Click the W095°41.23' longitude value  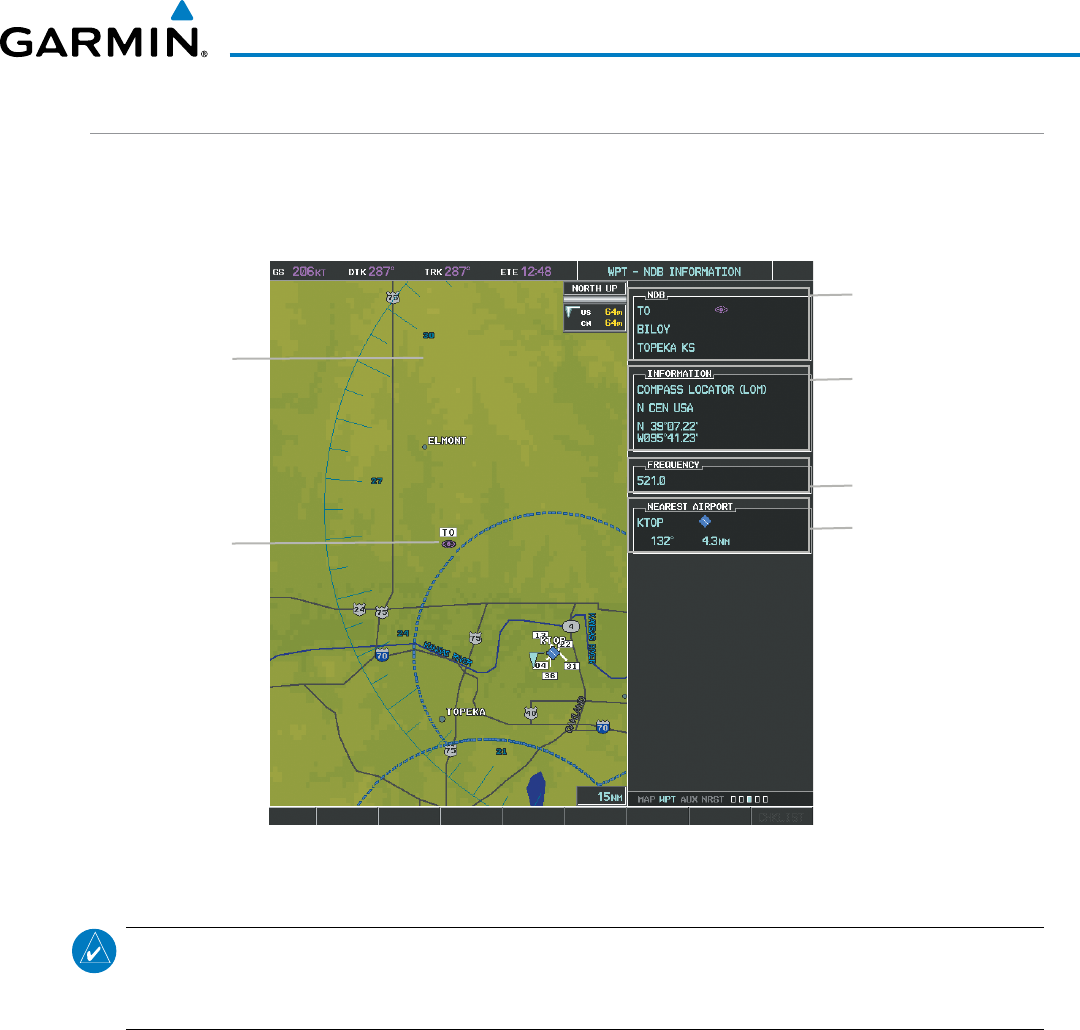(x=667, y=438)
